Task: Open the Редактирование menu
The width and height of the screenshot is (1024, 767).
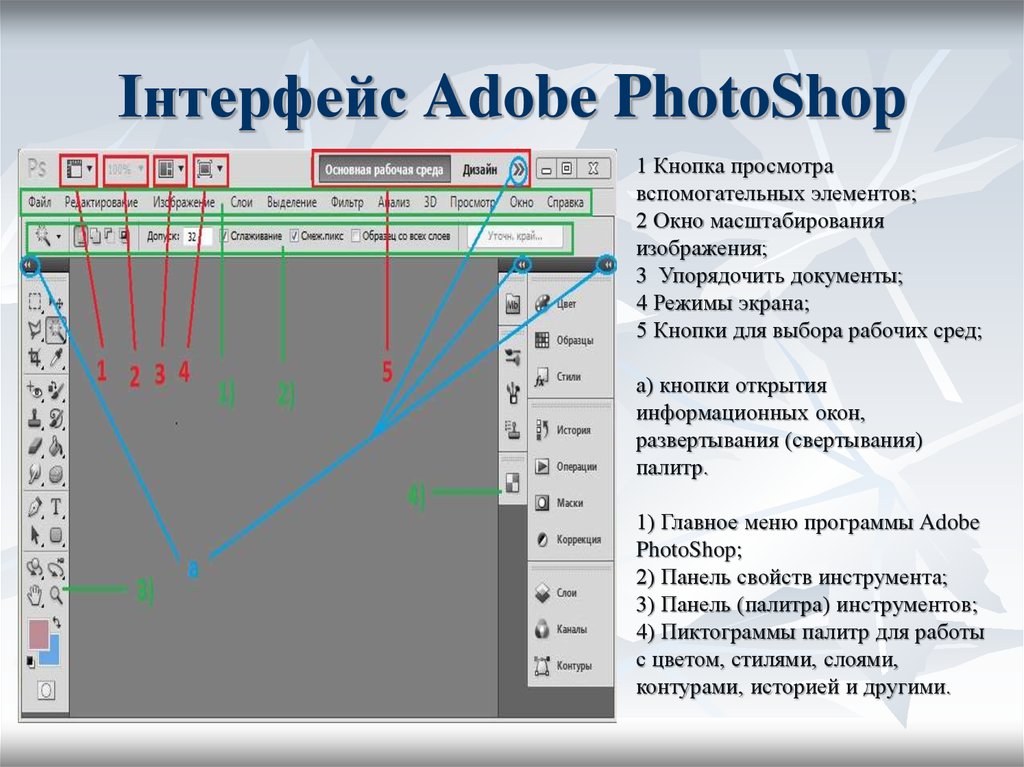Action: [101, 203]
